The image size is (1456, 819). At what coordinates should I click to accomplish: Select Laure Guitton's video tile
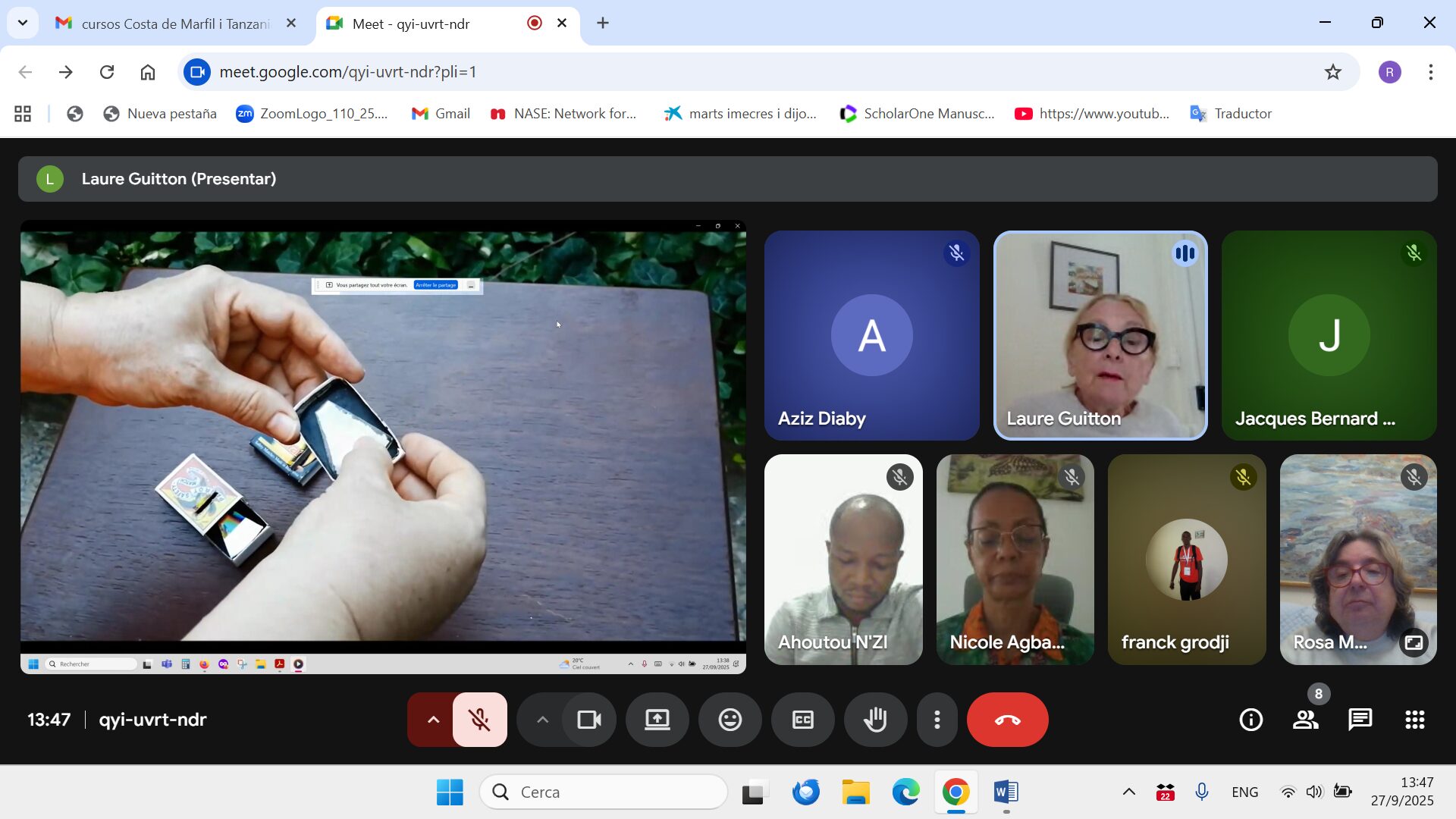pyautogui.click(x=1100, y=335)
